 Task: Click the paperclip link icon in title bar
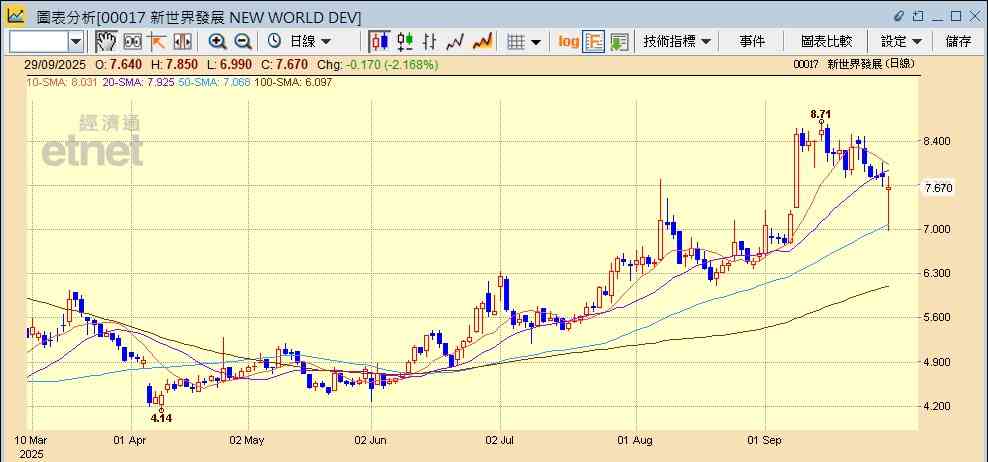[x=899, y=16]
